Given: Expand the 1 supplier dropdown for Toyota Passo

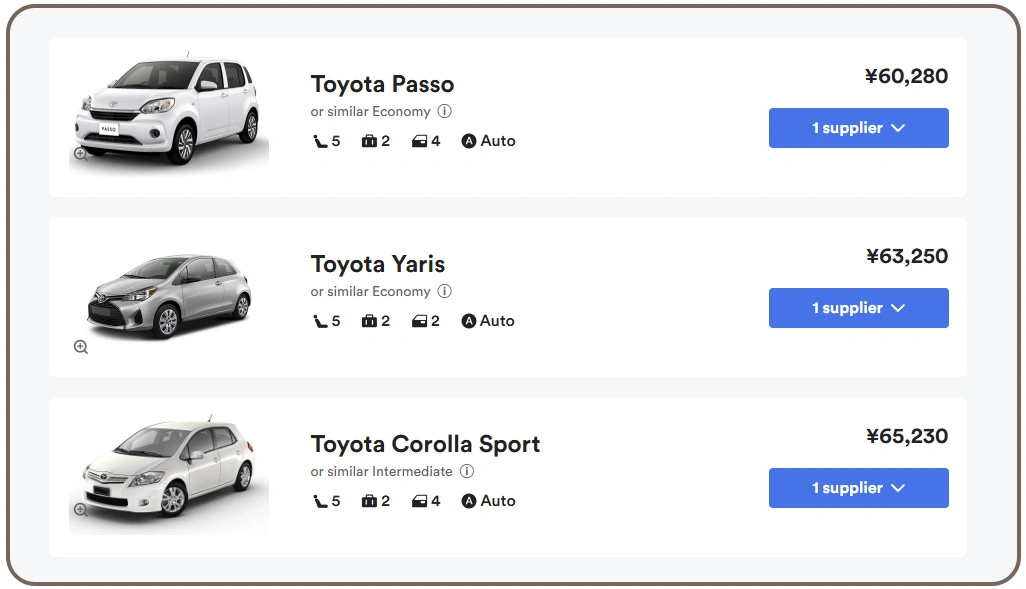Looking at the screenshot, I should [x=858, y=127].
